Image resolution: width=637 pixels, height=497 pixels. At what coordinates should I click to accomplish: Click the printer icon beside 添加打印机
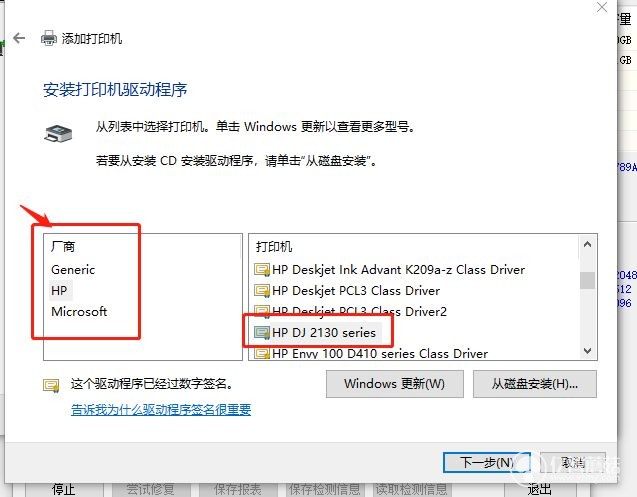pyautogui.click(x=49, y=38)
